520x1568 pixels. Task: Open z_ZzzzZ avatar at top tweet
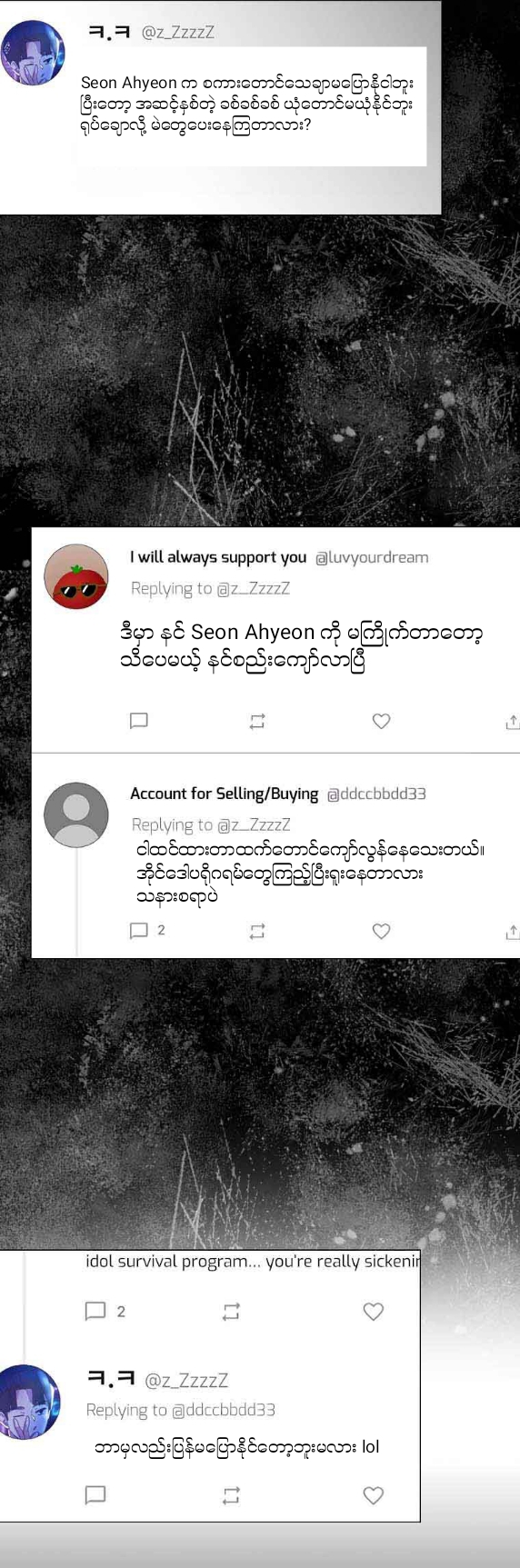tap(33, 52)
